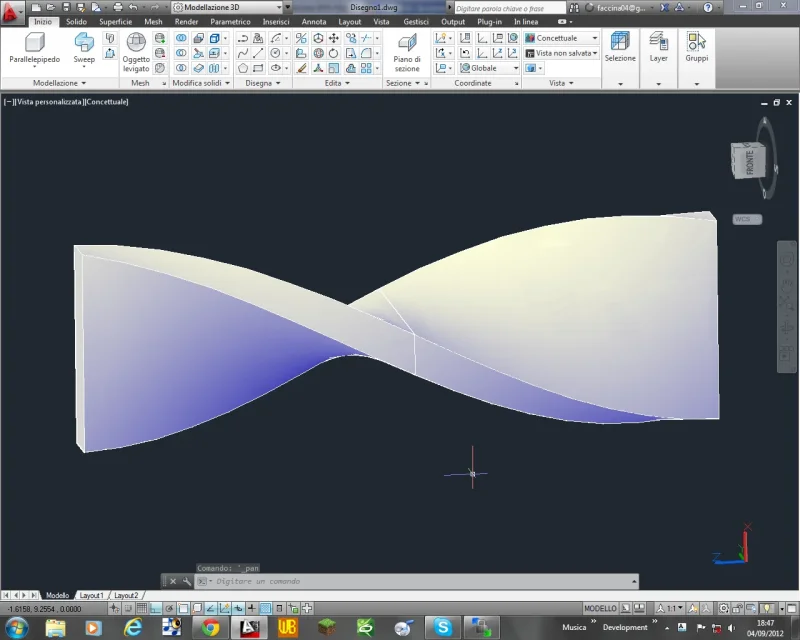Switch to the Render ribbon tab
Image resolution: width=800 pixels, height=640 pixels.
coord(186,21)
